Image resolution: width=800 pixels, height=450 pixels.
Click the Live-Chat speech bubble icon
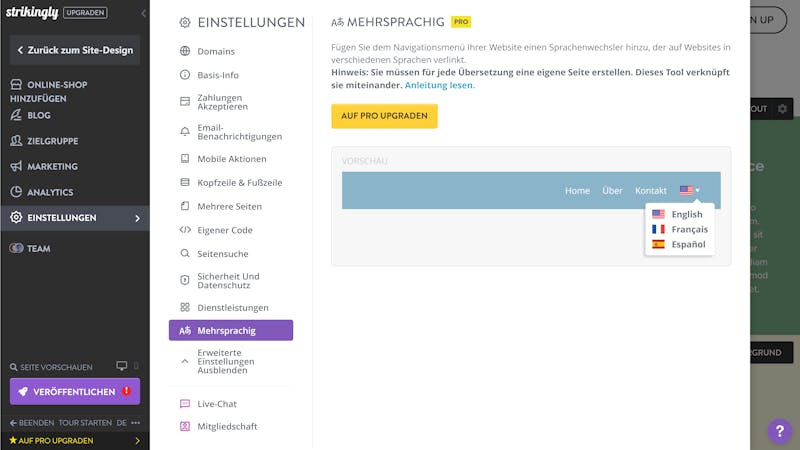coord(185,404)
